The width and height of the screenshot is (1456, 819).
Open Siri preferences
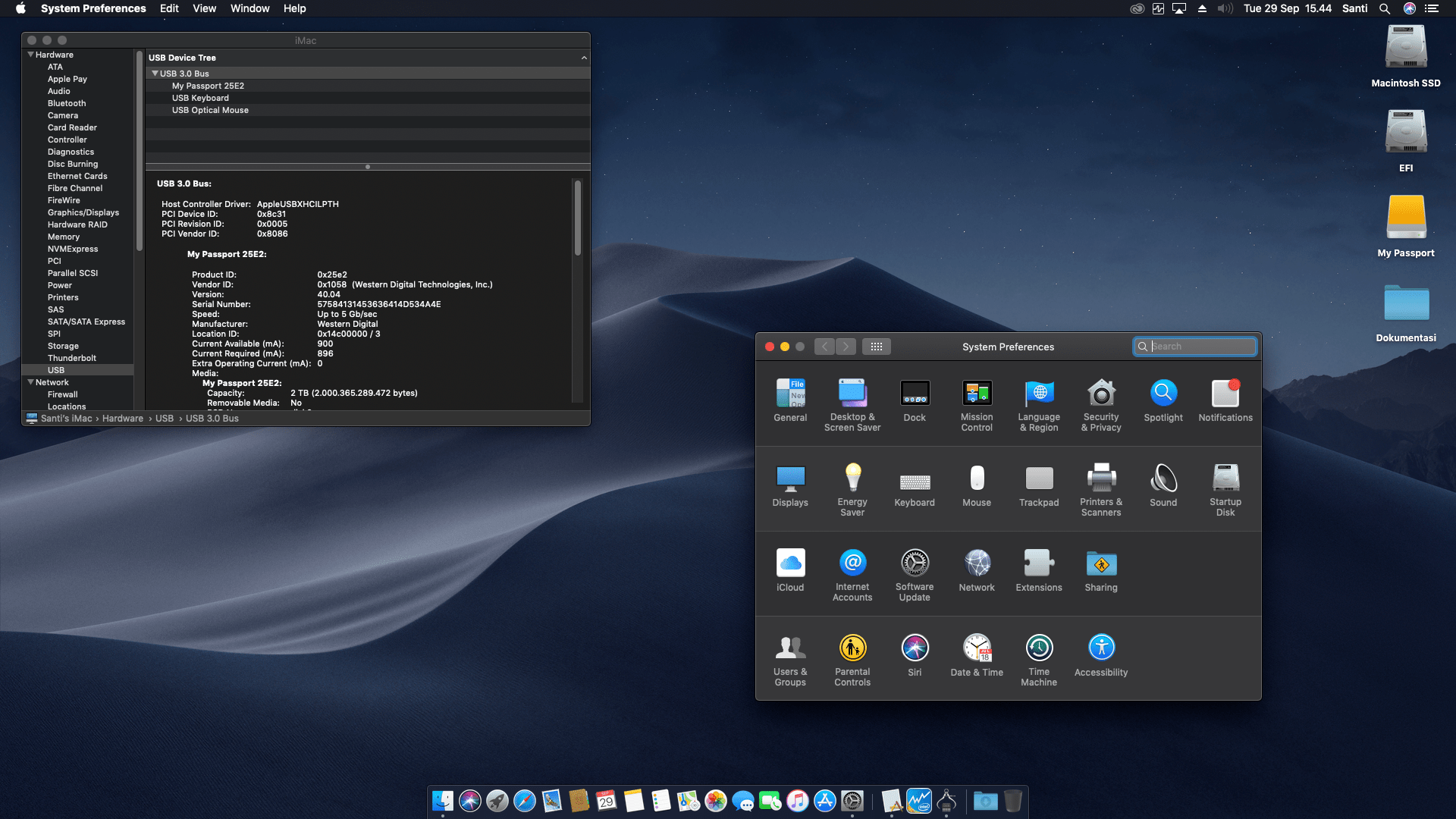click(x=915, y=648)
